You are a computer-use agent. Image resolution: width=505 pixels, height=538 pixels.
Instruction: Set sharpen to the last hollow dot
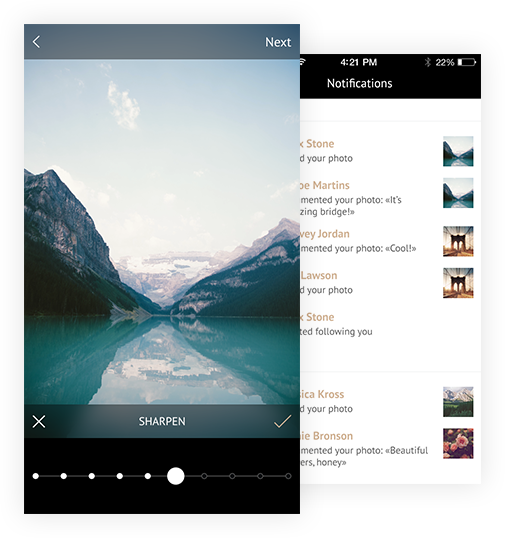point(288,476)
